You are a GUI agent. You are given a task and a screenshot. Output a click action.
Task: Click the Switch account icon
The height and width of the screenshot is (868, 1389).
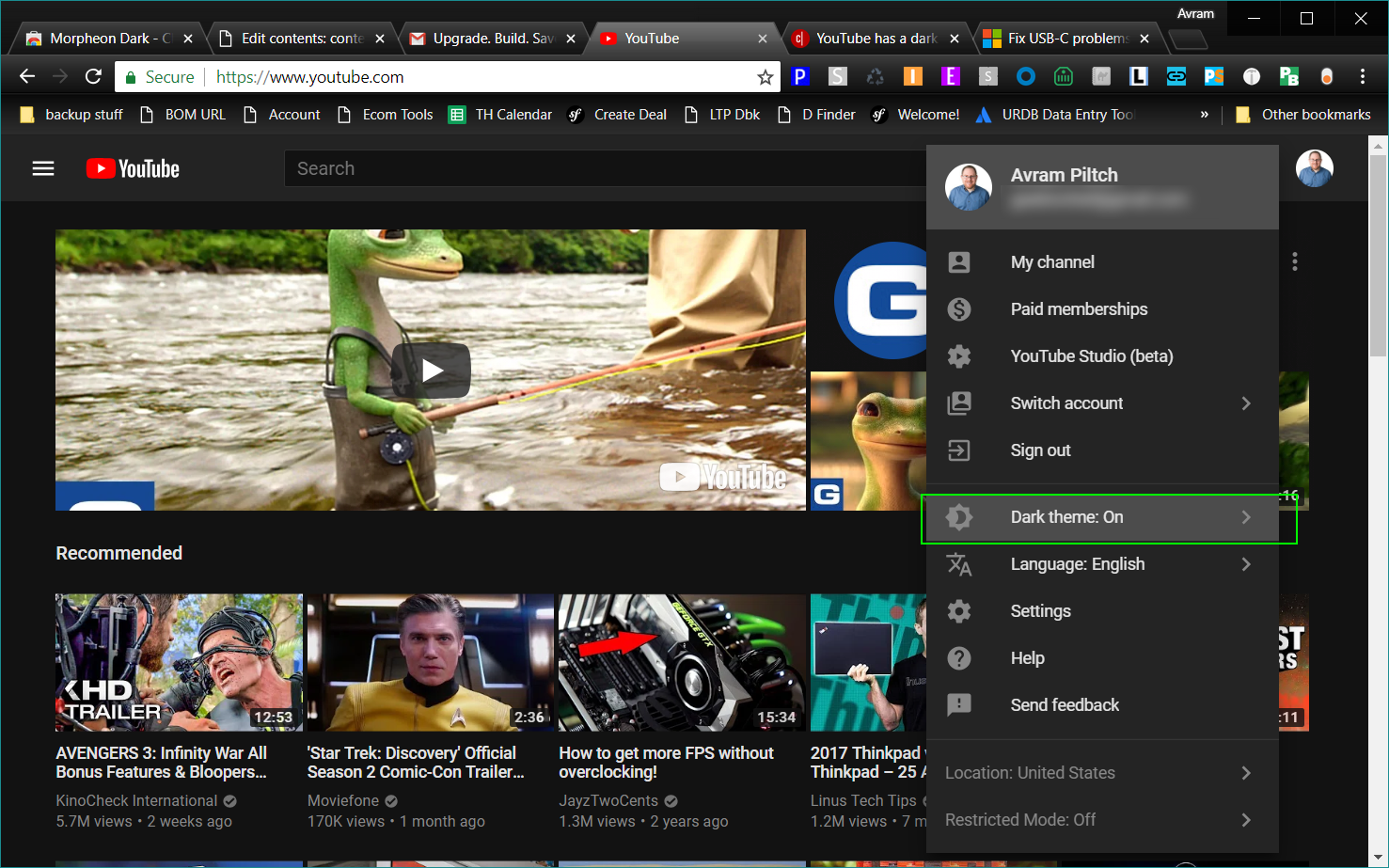(959, 403)
